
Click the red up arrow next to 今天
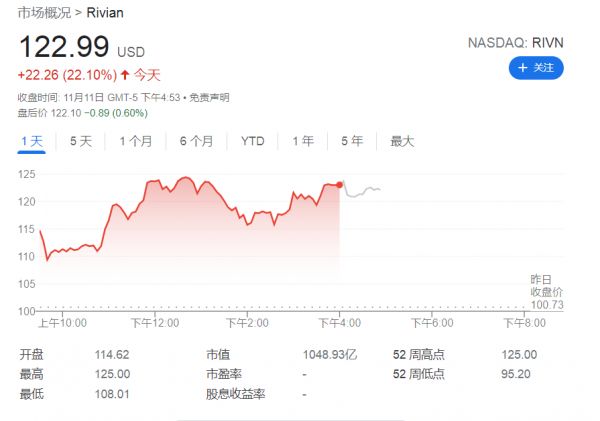124,75
